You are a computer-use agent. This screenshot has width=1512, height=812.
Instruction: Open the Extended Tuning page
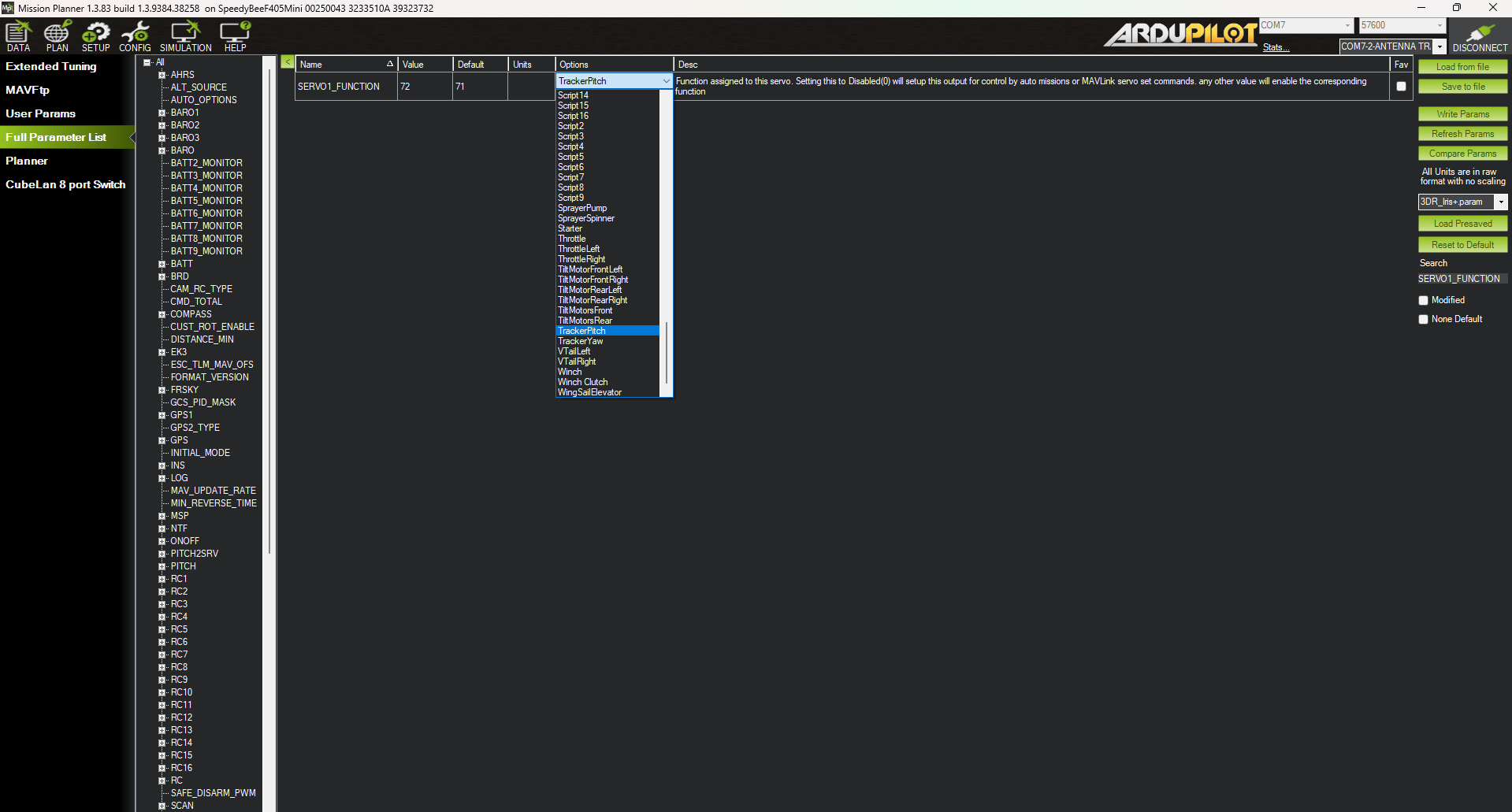[x=51, y=66]
